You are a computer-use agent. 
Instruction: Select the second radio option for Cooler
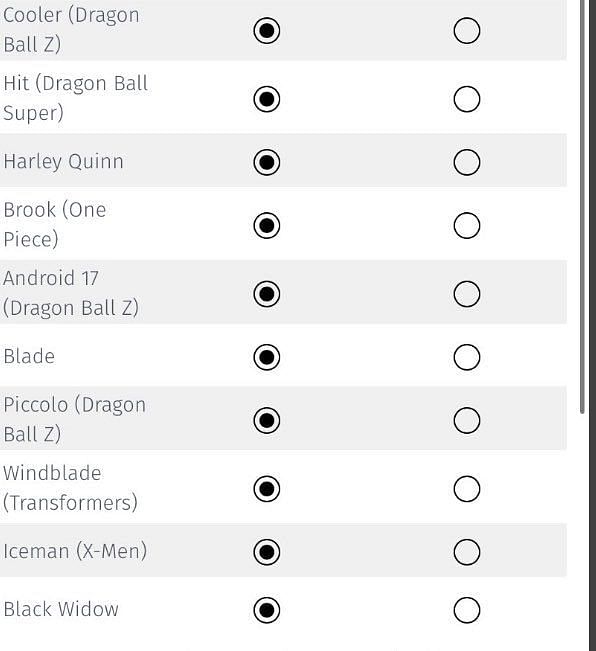click(x=467, y=31)
